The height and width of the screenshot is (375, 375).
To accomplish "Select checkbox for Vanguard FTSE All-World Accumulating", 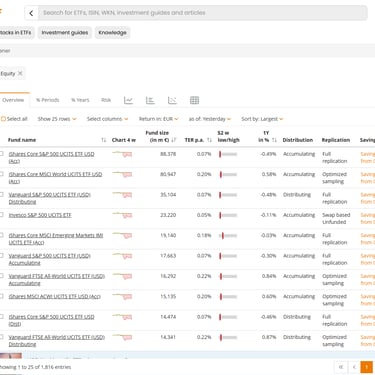I will click(2, 276).
